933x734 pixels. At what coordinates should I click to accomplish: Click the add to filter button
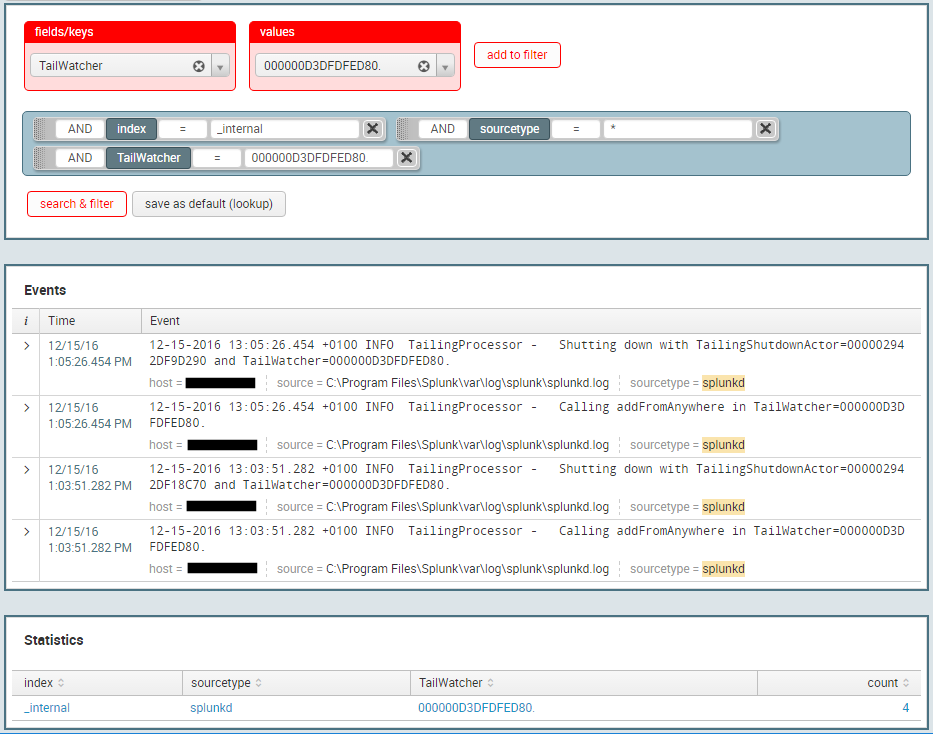517,55
